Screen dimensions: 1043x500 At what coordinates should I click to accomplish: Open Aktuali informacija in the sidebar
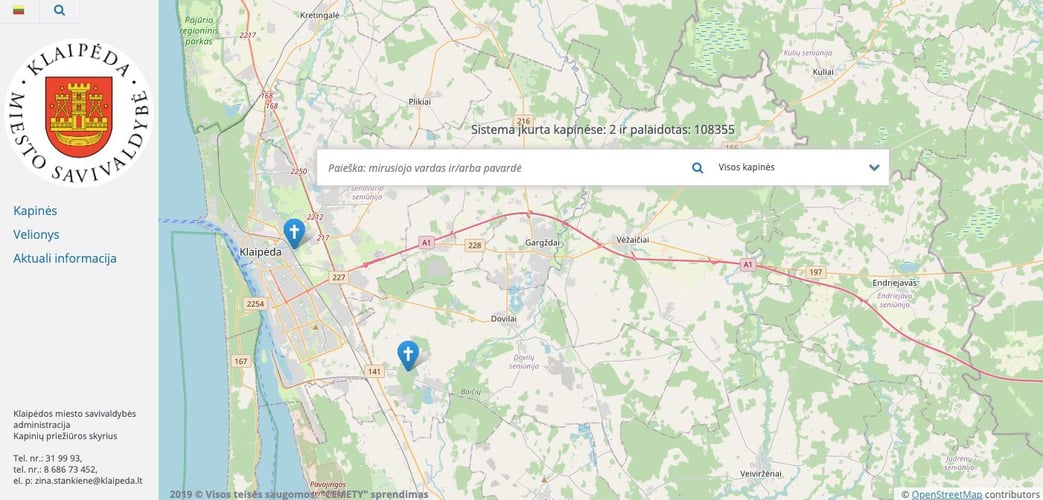click(x=65, y=258)
